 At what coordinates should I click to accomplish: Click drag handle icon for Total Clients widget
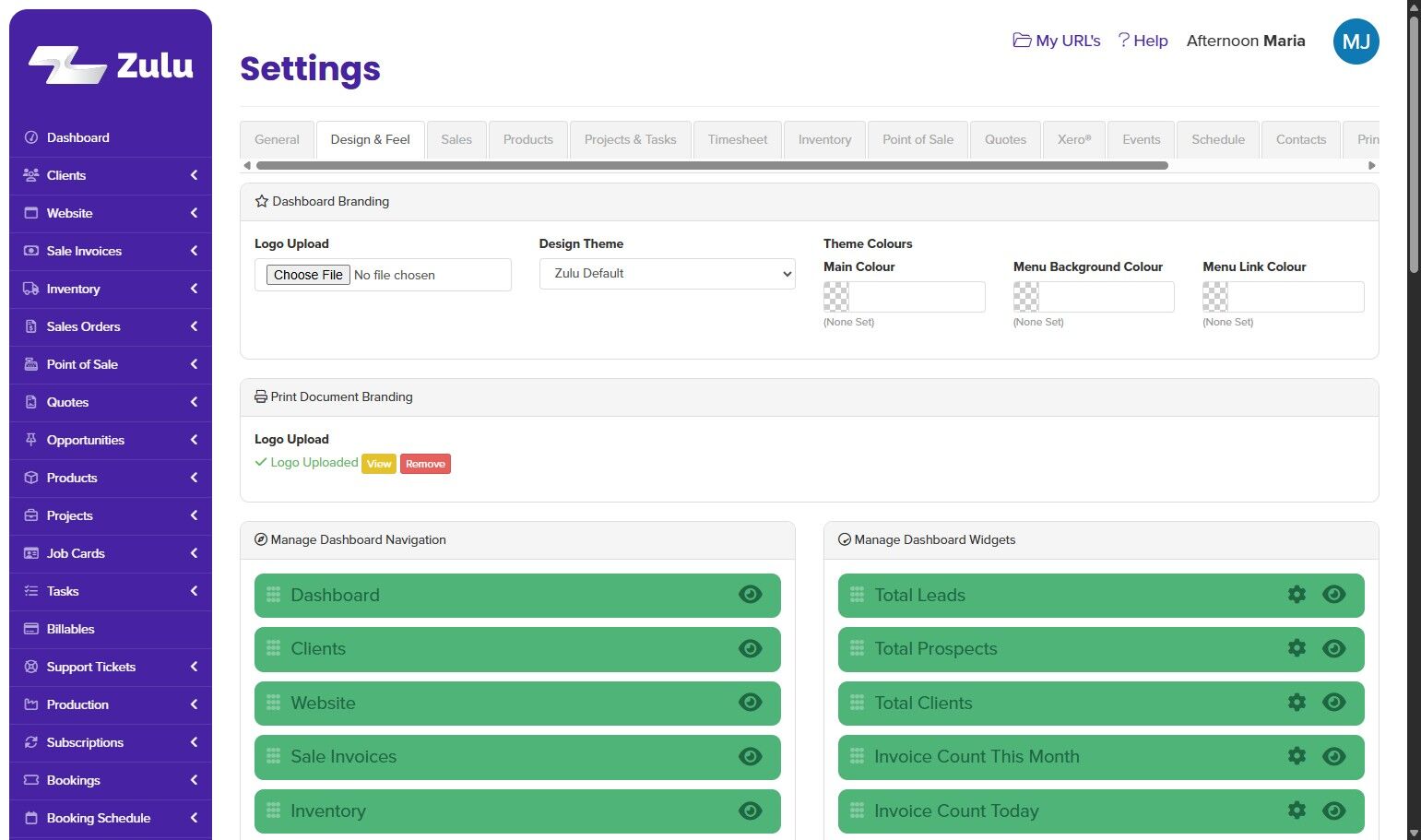click(857, 703)
